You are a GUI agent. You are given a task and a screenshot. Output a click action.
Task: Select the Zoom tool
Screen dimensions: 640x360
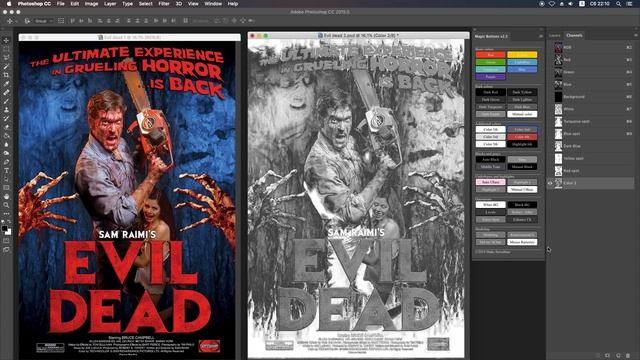click(x=6, y=205)
